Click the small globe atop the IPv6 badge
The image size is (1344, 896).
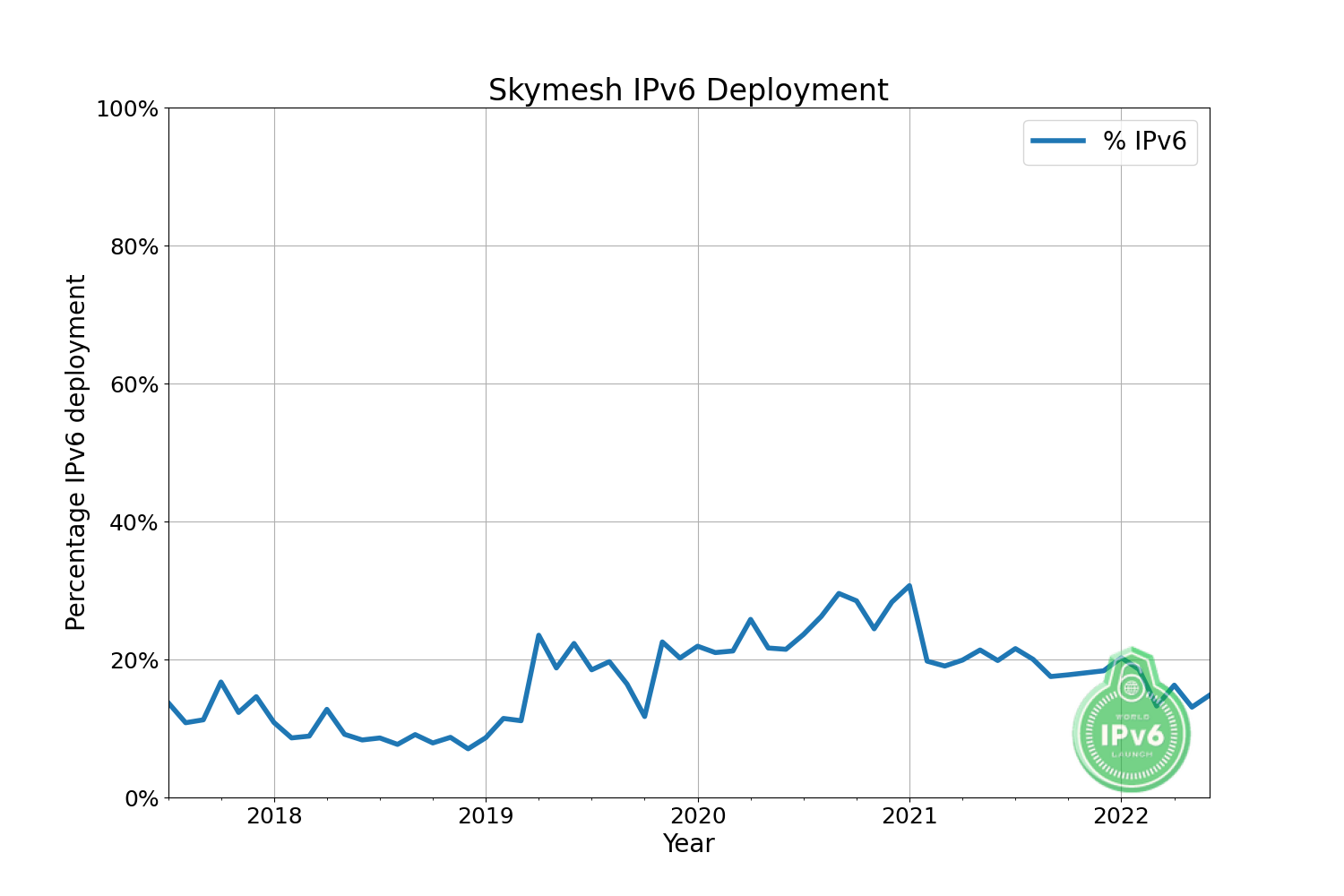(x=1132, y=688)
